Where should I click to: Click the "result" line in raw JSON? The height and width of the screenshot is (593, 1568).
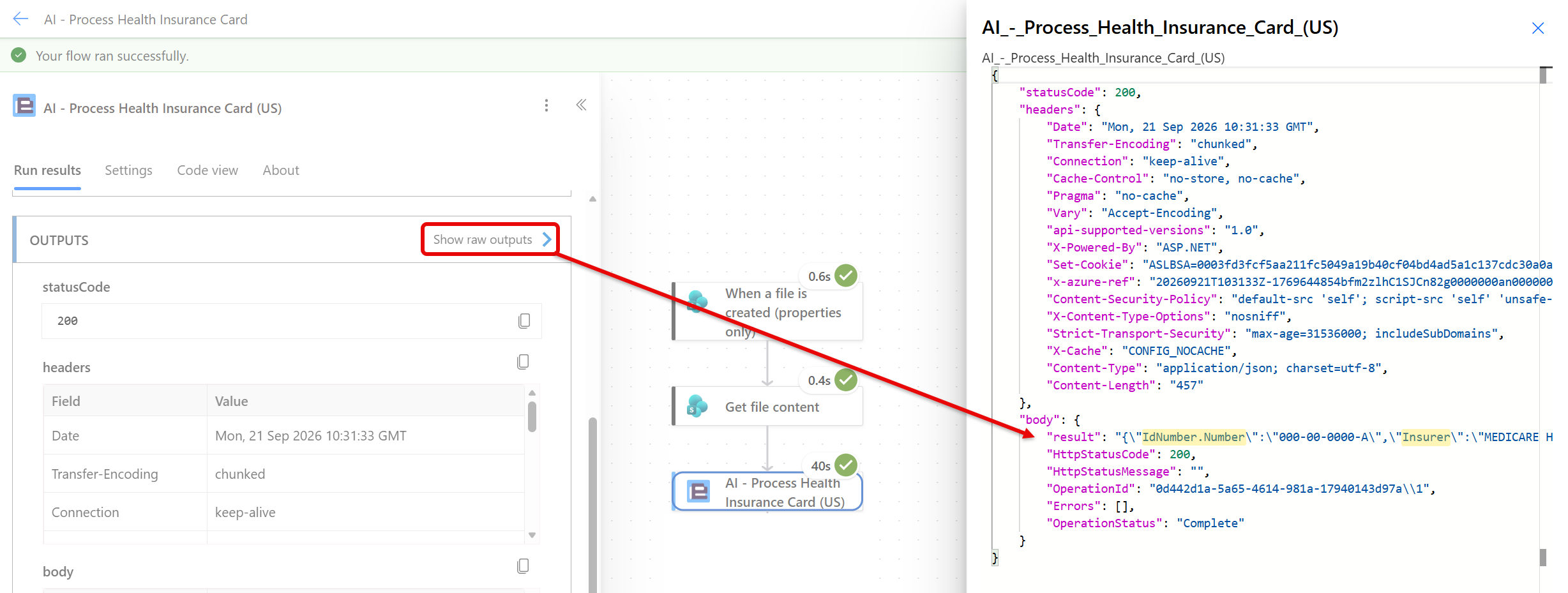click(1299, 437)
